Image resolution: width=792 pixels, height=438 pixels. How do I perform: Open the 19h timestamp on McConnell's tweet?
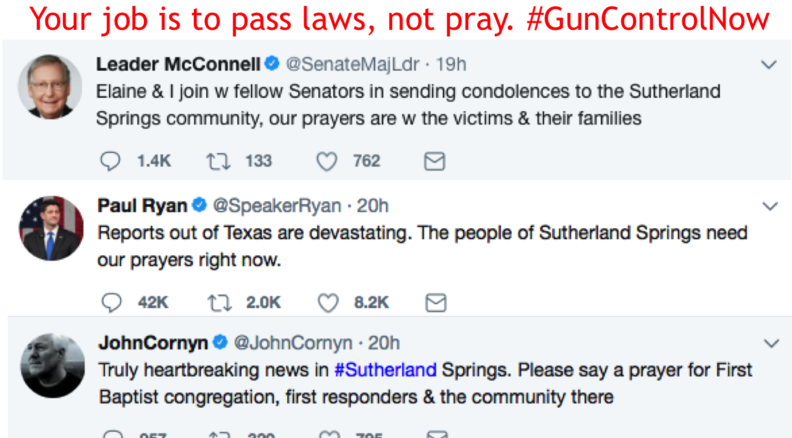[x=452, y=64]
